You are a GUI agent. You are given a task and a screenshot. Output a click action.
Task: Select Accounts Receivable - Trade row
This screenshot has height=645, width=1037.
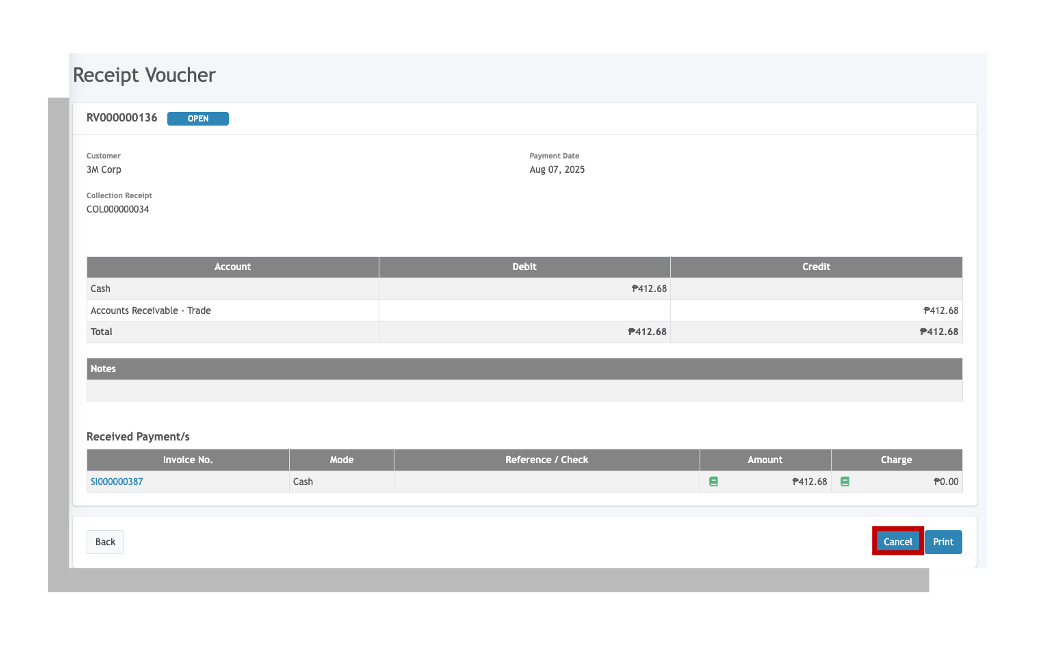tap(524, 310)
